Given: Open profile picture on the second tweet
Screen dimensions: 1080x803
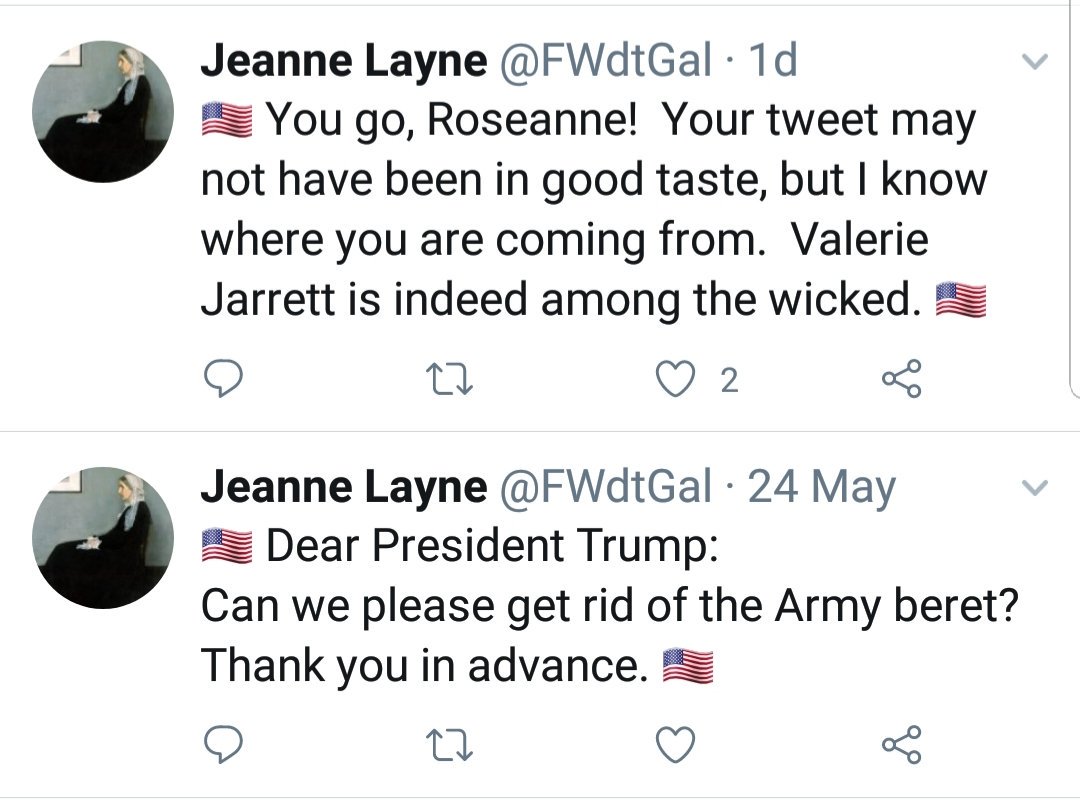Looking at the screenshot, I should click(103, 538).
